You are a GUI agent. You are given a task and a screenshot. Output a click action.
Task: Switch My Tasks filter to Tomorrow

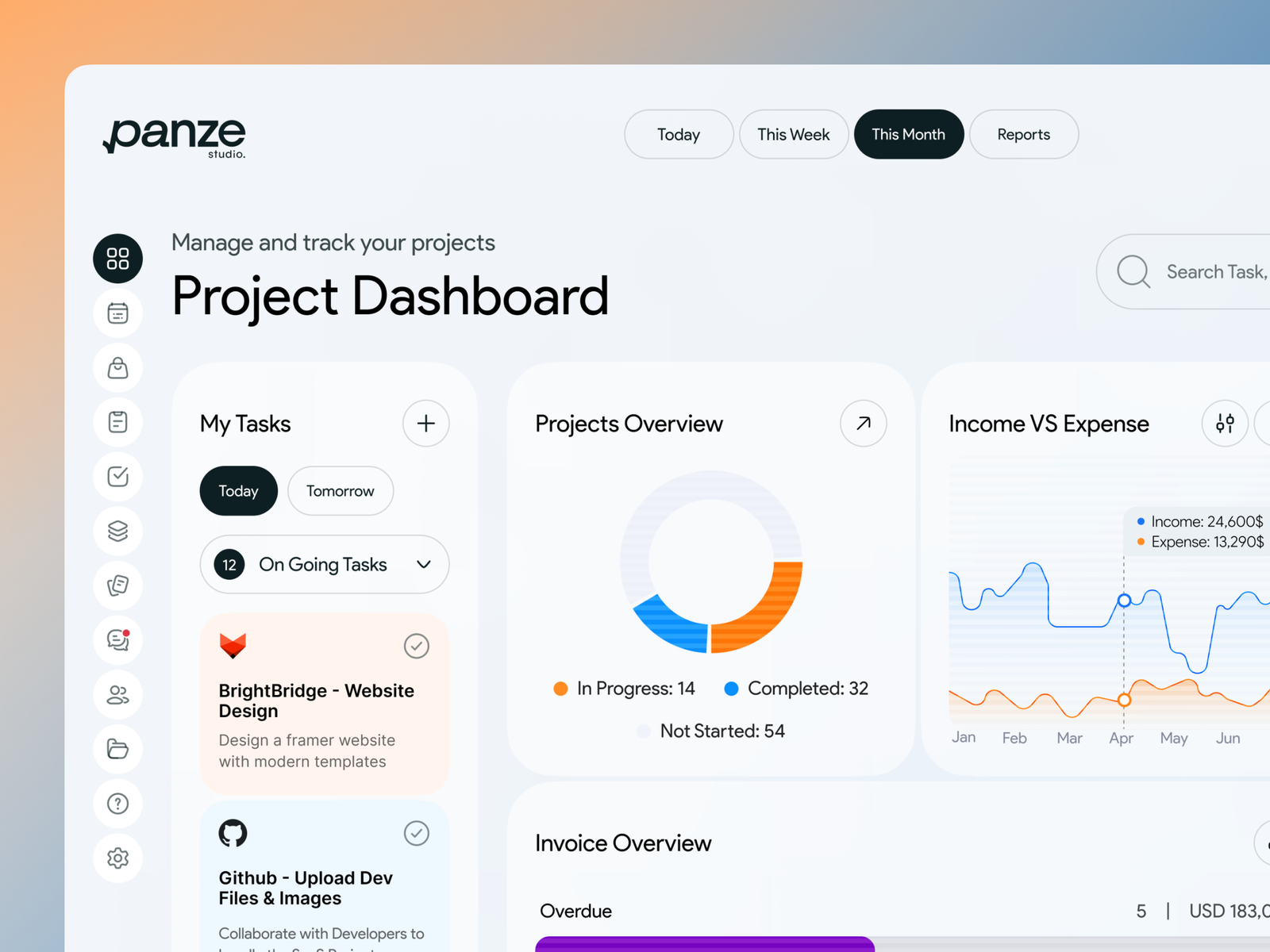[340, 491]
